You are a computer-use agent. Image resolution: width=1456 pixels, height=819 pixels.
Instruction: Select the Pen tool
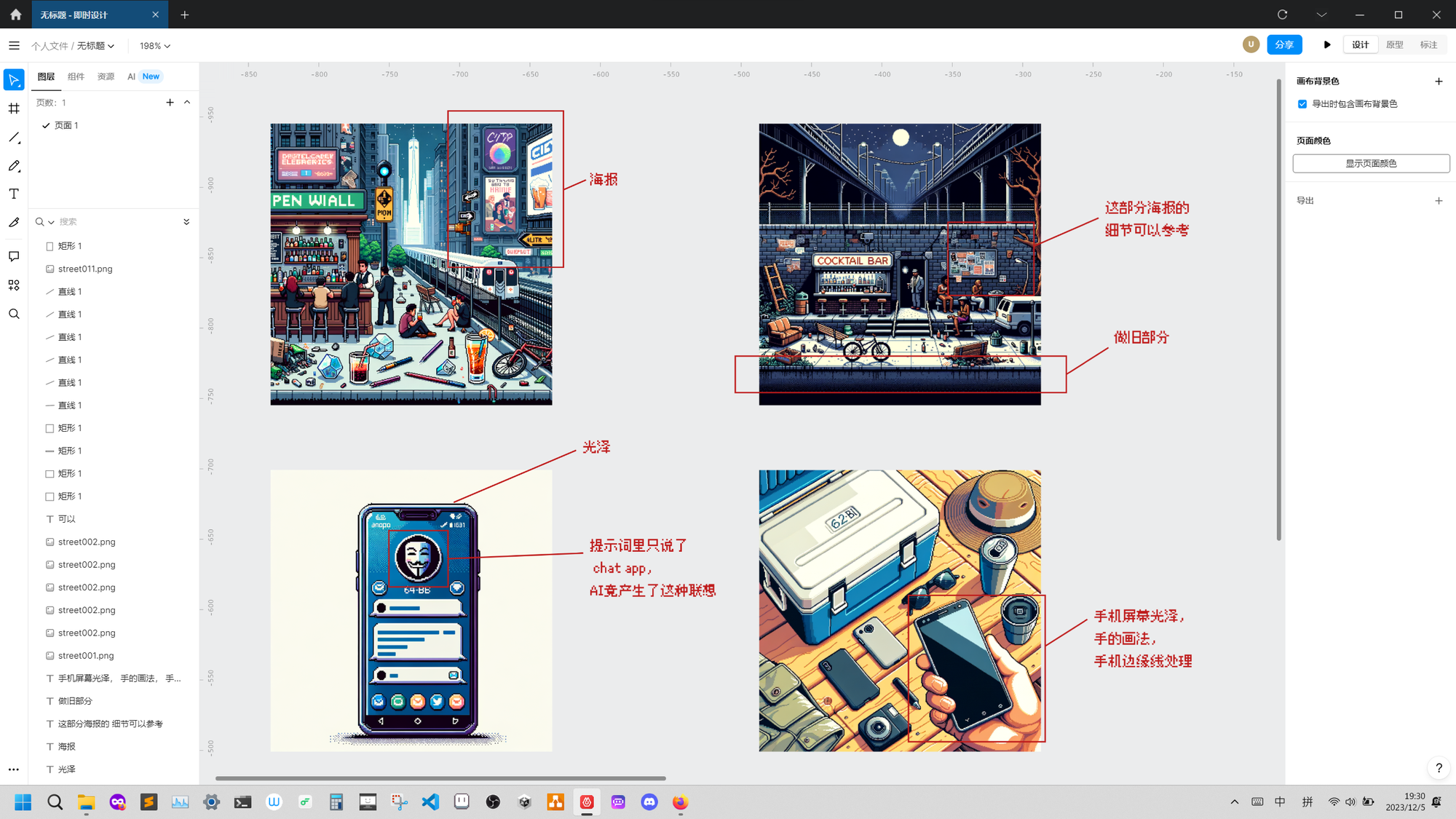[14, 166]
